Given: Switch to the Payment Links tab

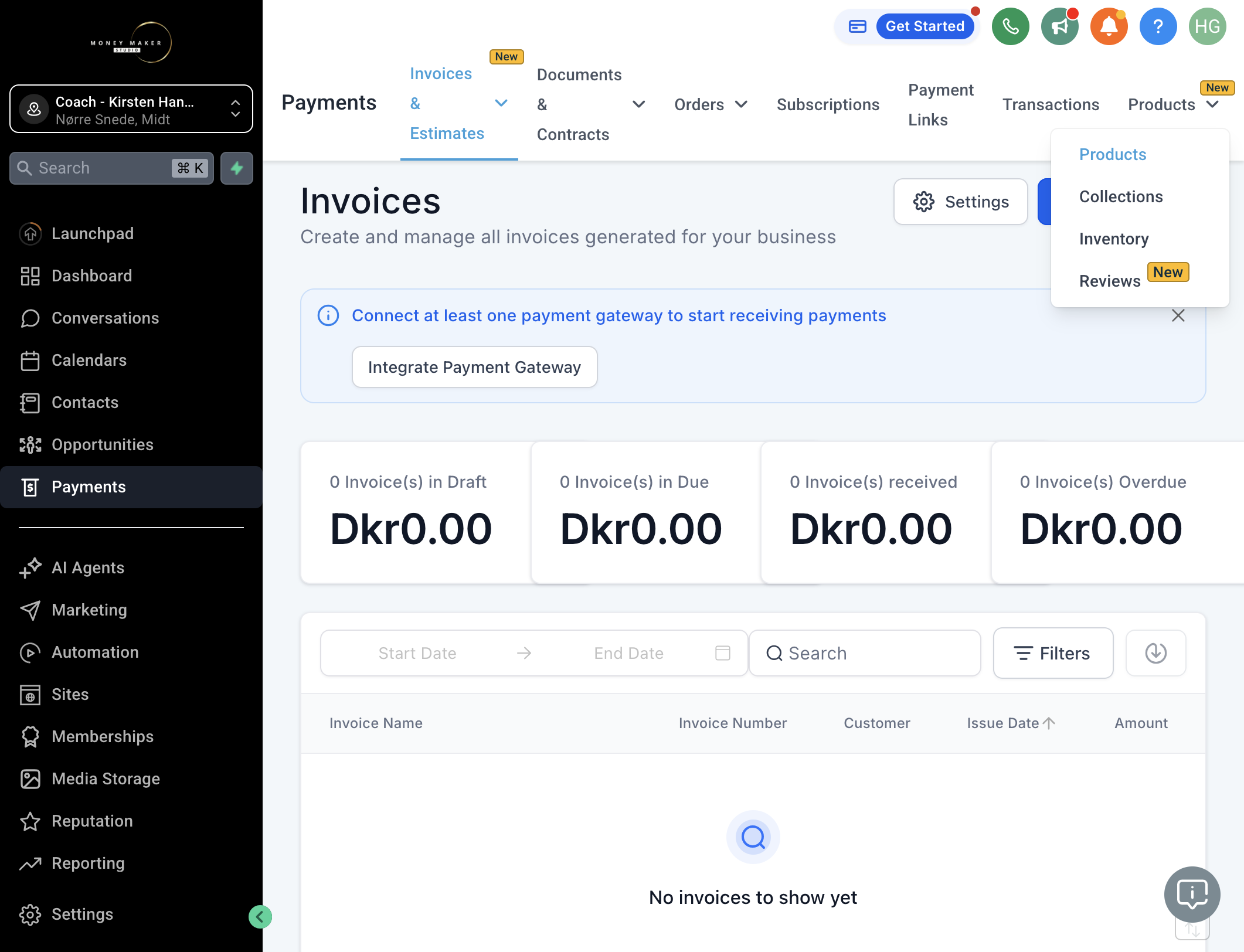Looking at the screenshot, I should (x=940, y=104).
